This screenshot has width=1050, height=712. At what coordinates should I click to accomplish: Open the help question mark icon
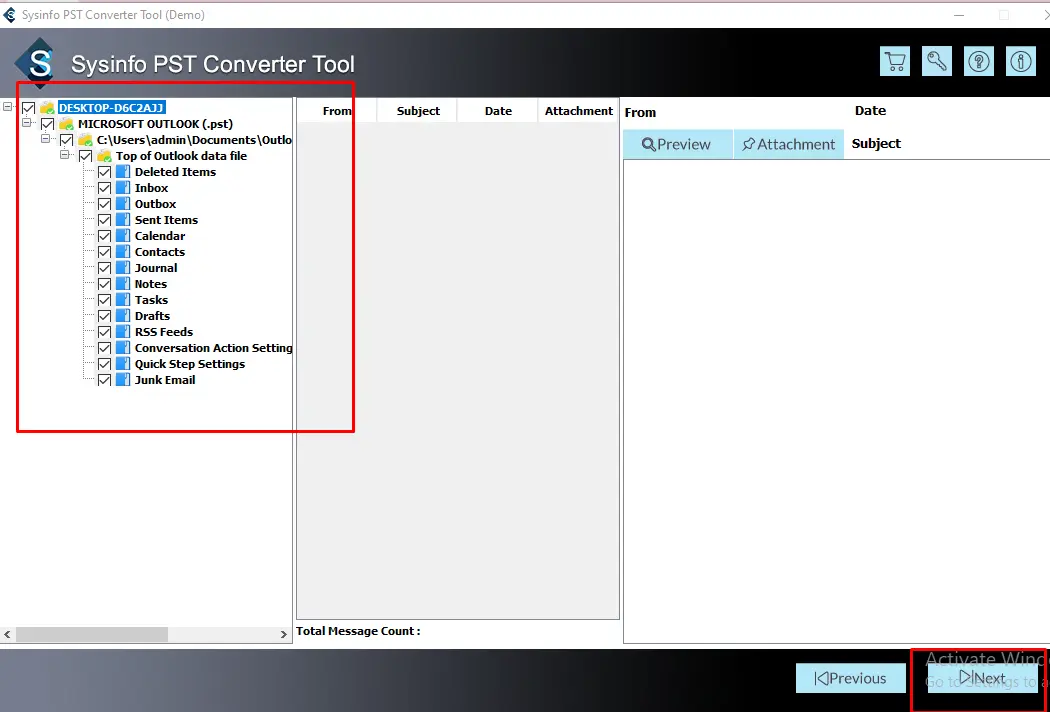pos(978,62)
